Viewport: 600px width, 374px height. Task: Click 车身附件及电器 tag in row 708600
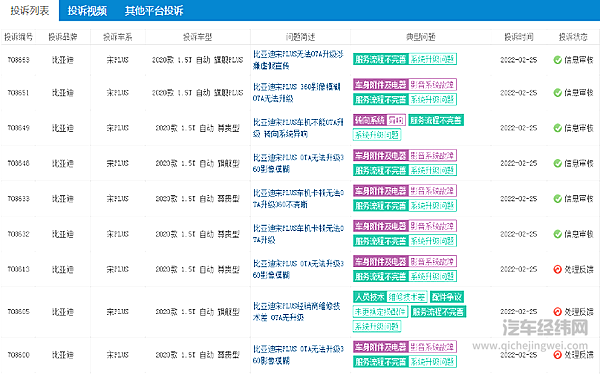coord(381,347)
